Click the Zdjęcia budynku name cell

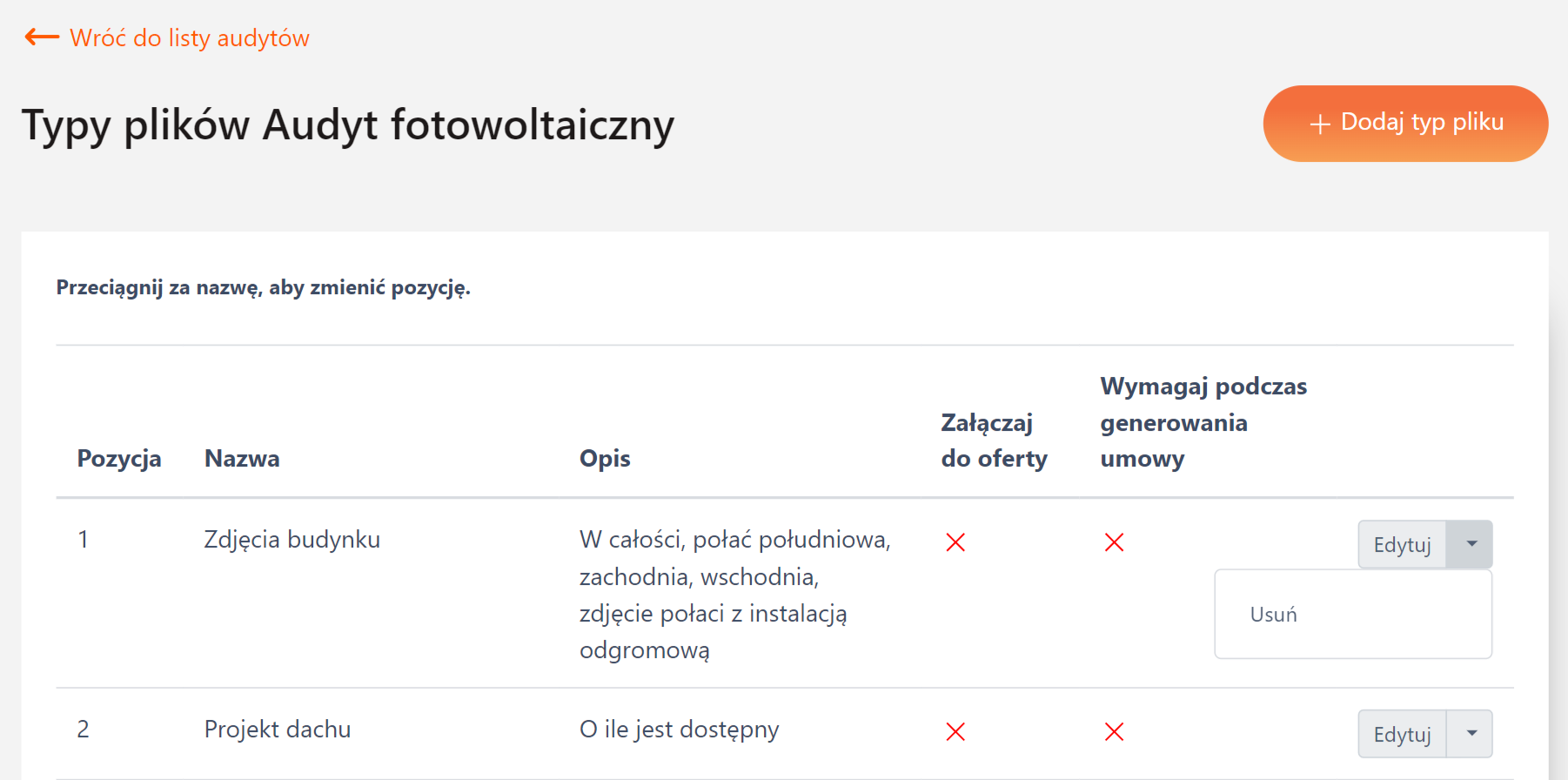pyautogui.click(x=292, y=540)
